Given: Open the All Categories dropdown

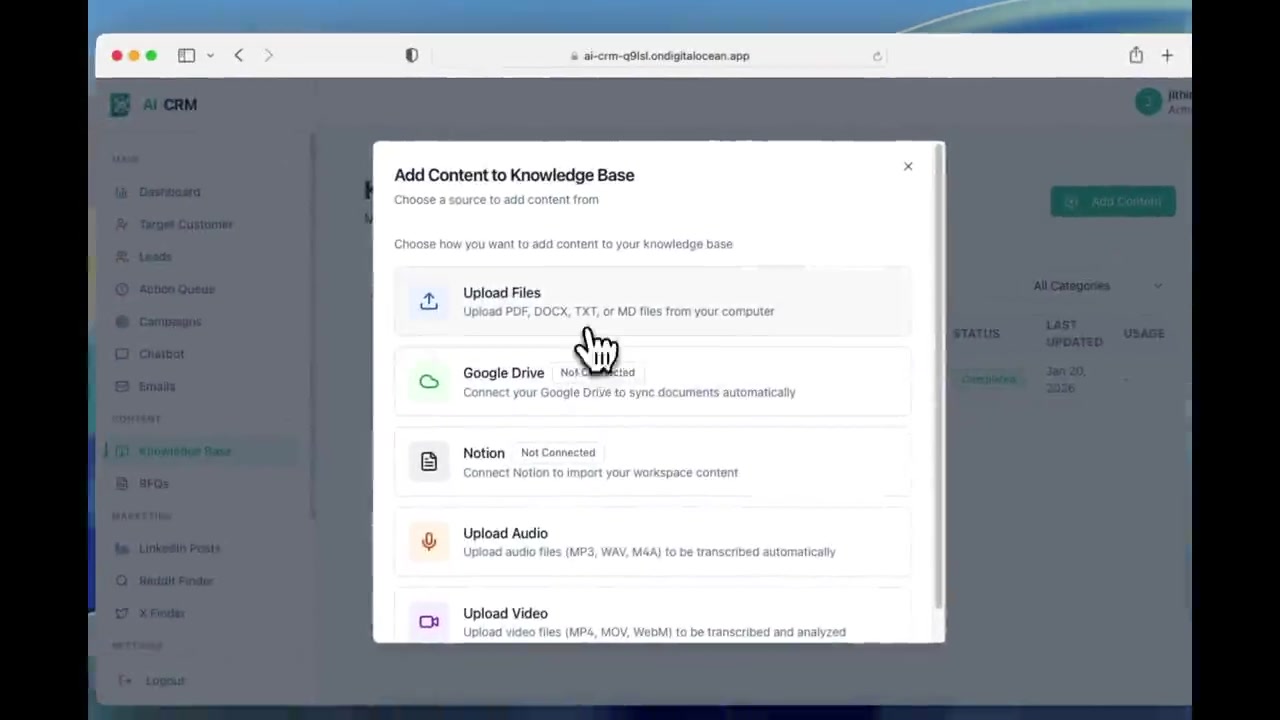Looking at the screenshot, I should (x=1097, y=286).
